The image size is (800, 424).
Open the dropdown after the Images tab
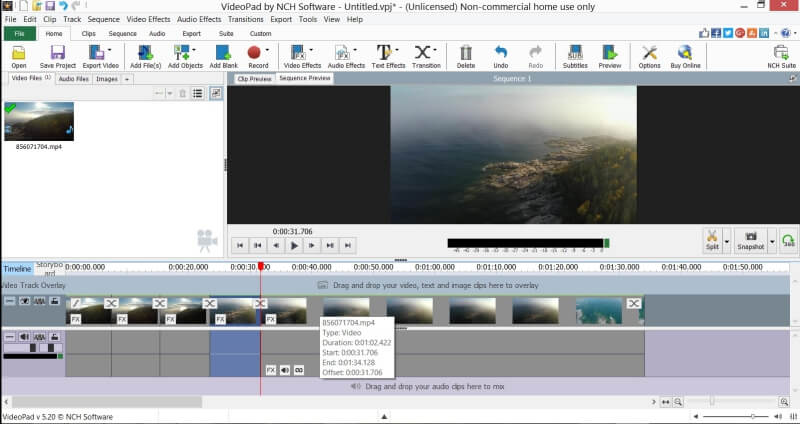click(127, 79)
